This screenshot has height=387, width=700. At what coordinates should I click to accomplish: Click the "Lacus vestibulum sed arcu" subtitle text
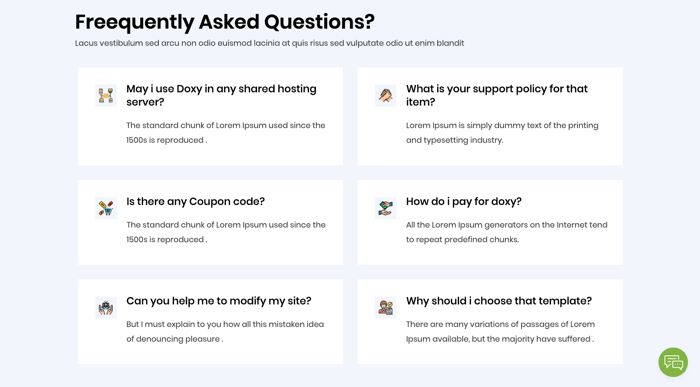click(269, 43)
